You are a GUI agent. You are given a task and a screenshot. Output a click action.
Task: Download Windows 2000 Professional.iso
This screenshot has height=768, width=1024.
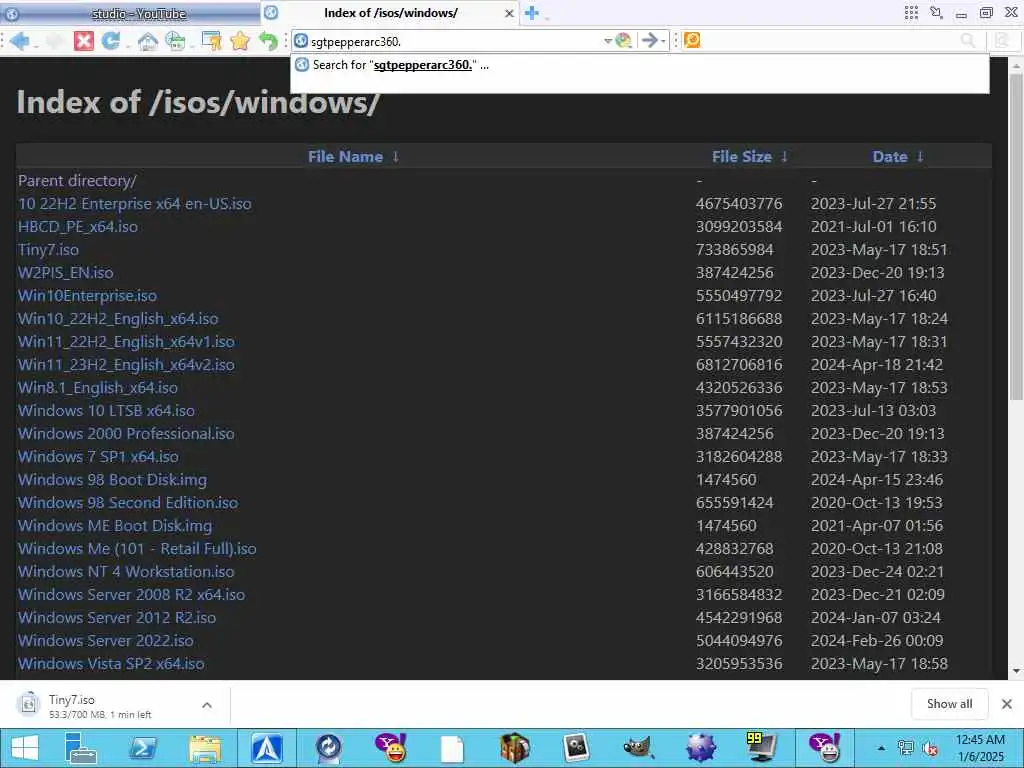[126, 434]
